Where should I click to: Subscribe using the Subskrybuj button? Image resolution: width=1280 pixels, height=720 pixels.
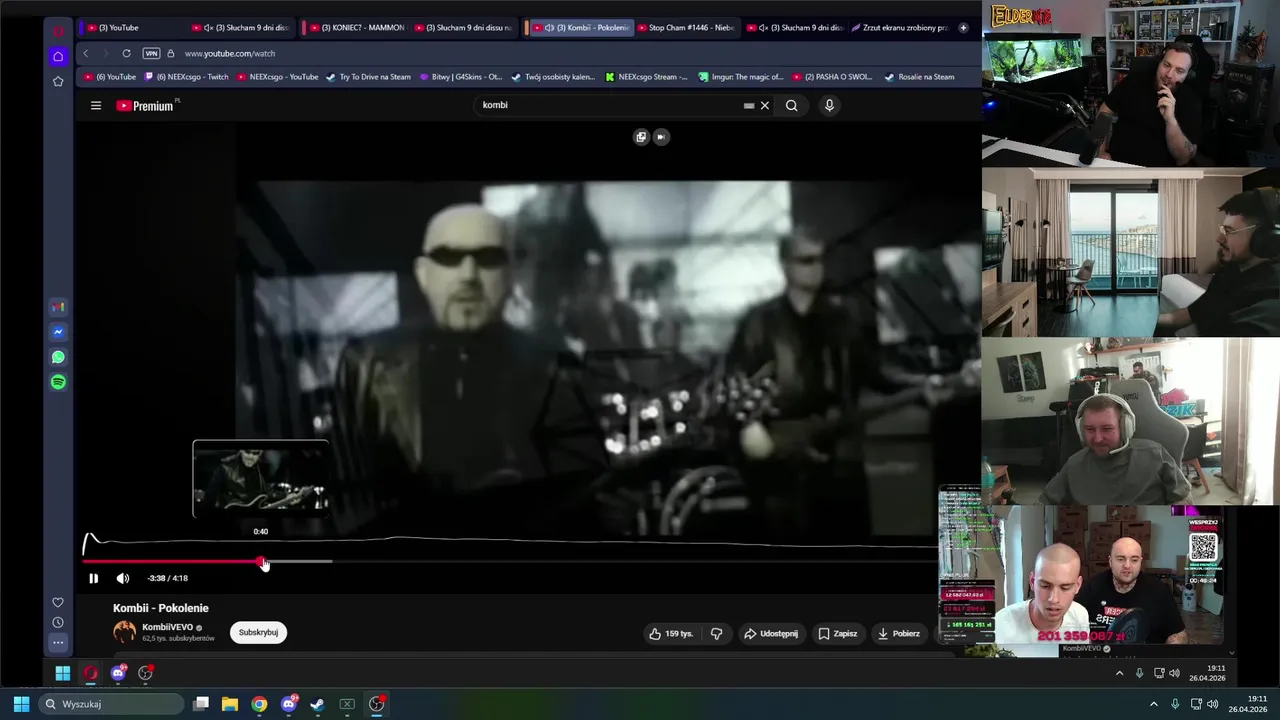coord(258,632)
